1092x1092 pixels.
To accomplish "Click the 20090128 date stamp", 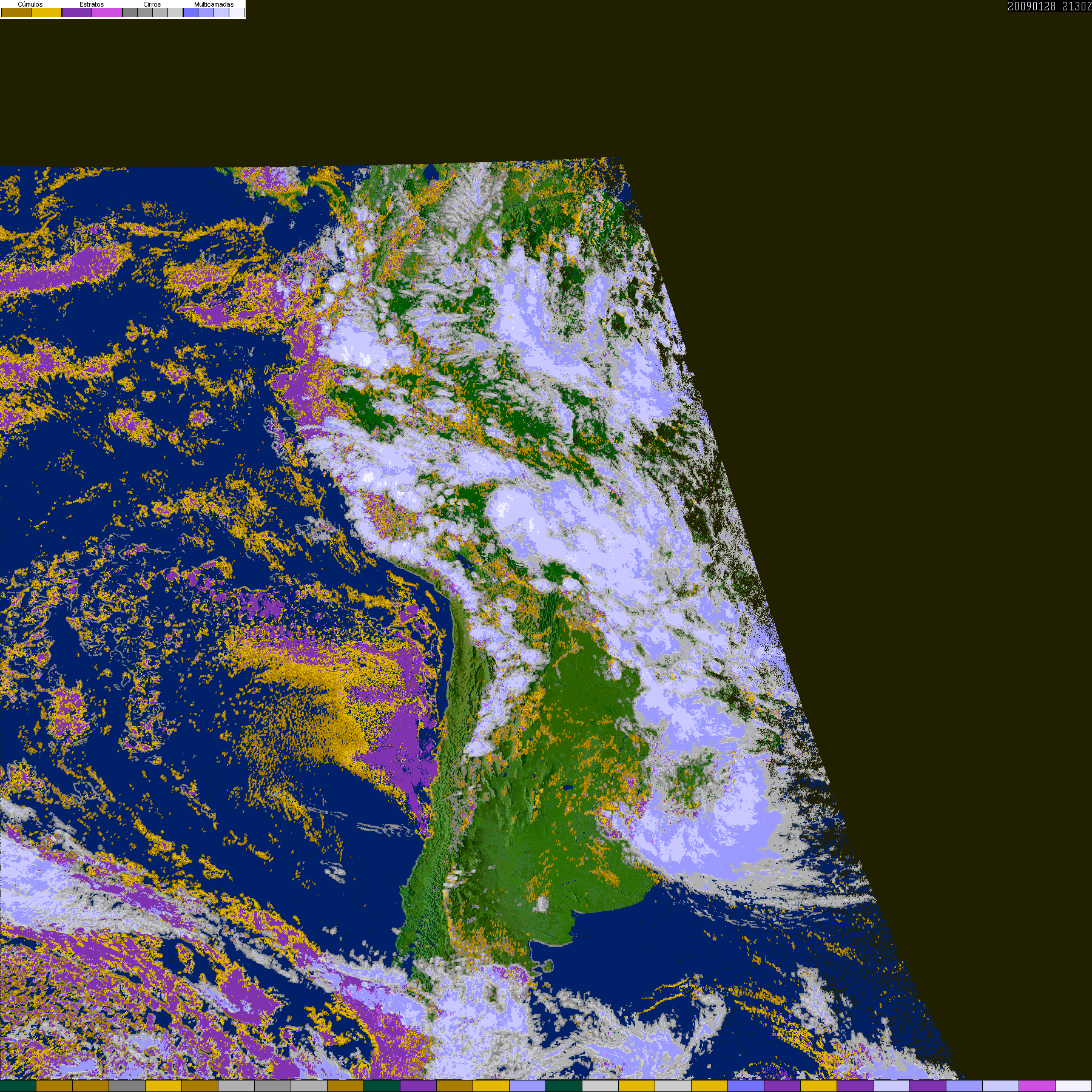I will pyautogui.click(x=1031, y=6).
